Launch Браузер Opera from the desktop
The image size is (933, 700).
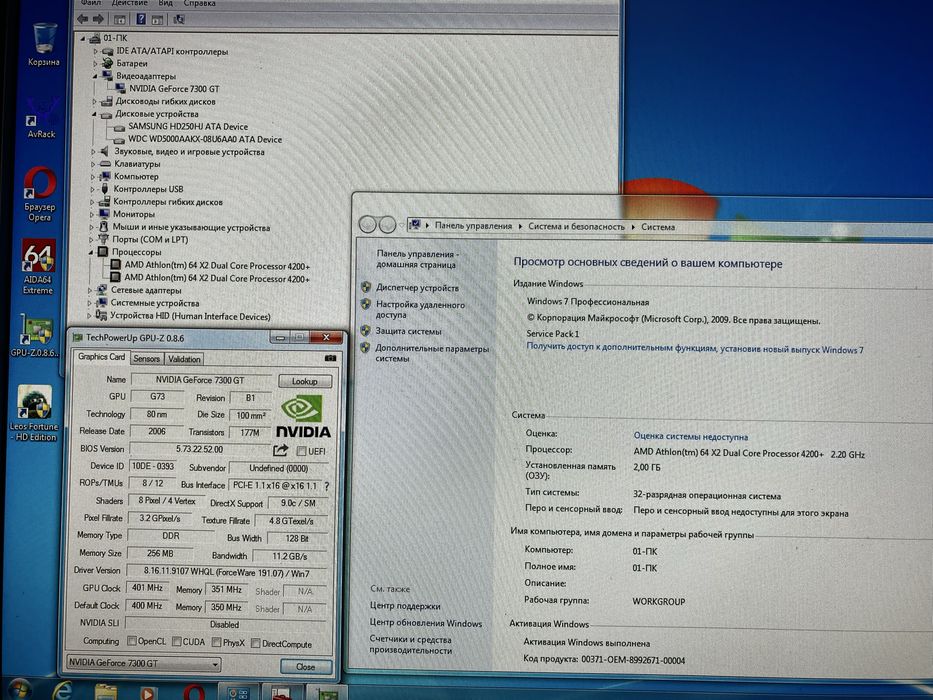pyautogui.click(x=40, y=193)
